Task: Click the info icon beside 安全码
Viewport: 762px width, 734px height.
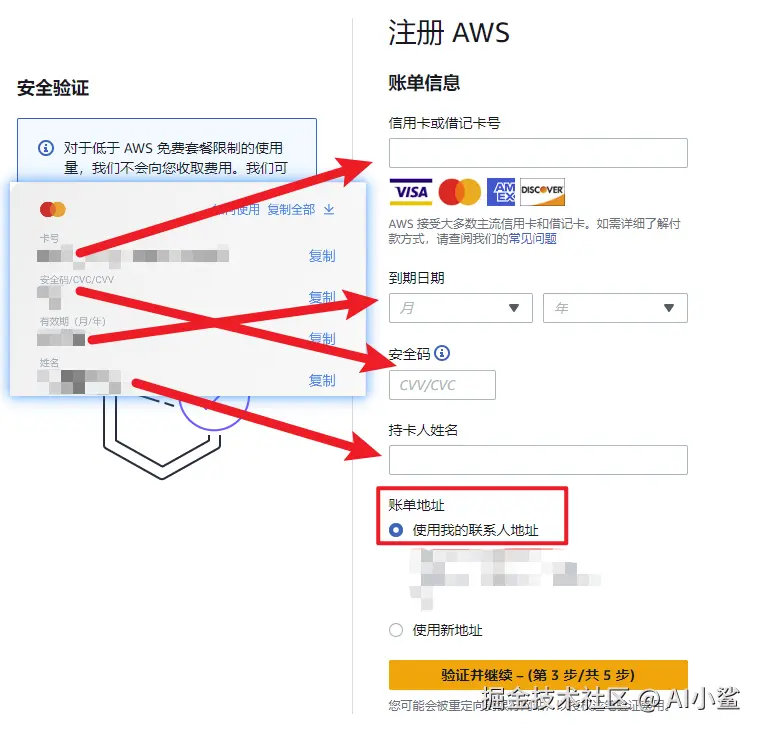Action: [x=442, y=353]
